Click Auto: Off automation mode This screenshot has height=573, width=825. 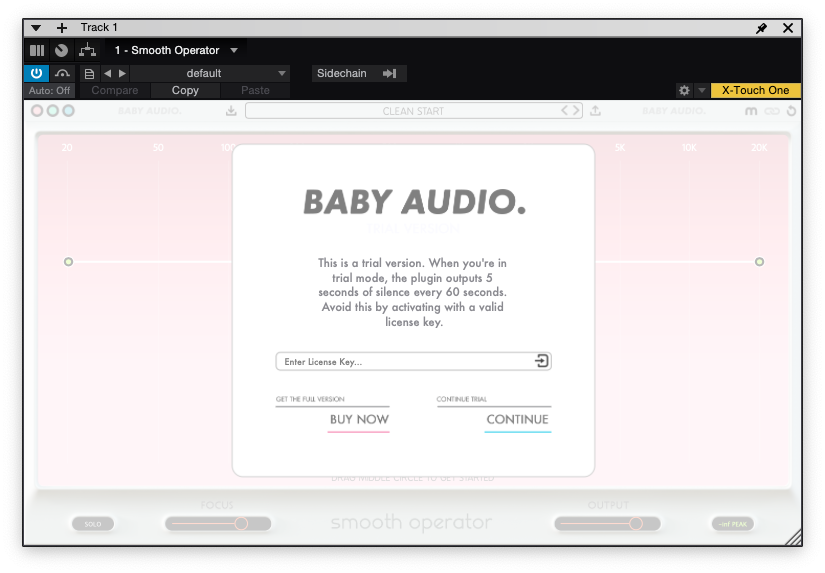[49, 91]
